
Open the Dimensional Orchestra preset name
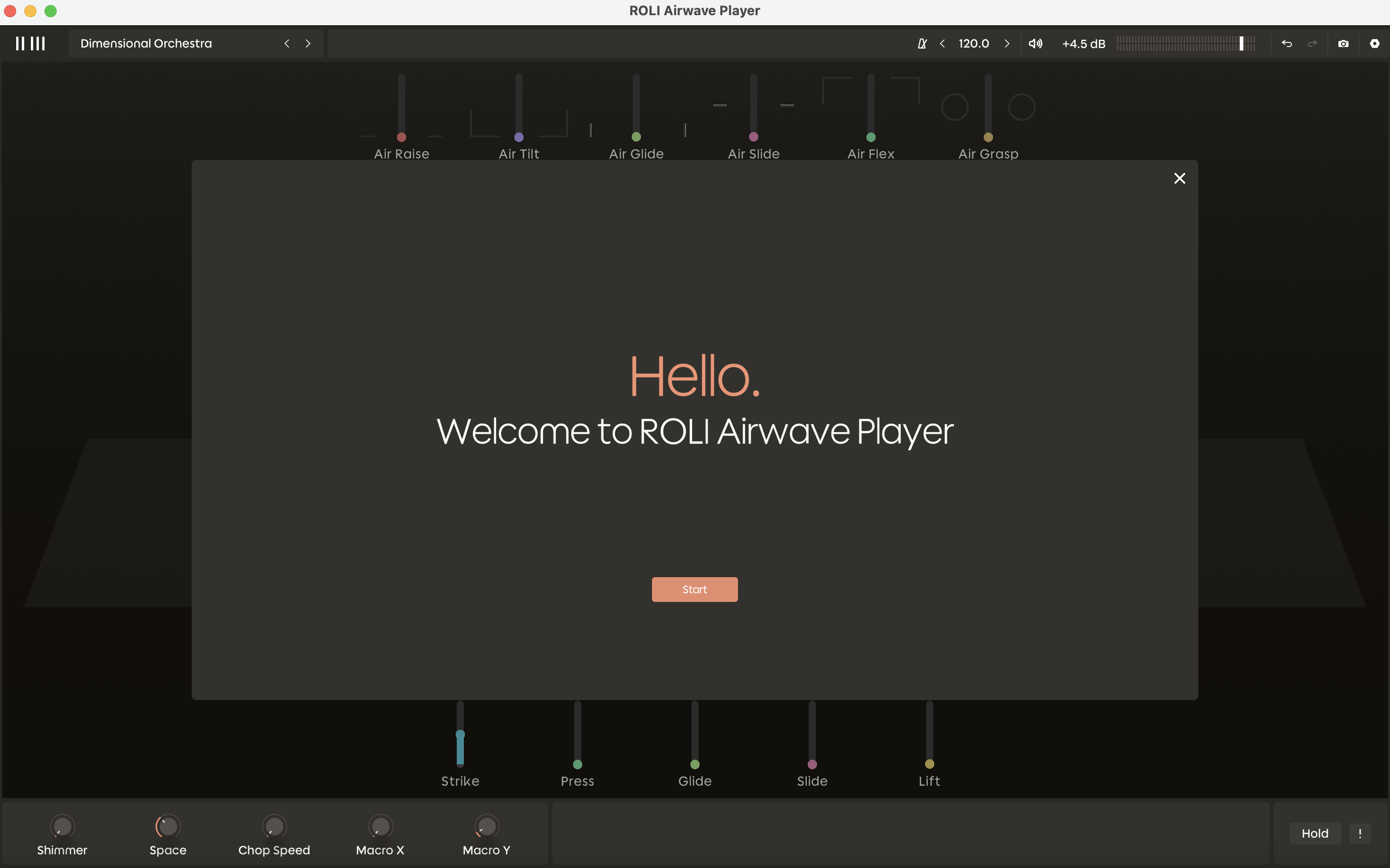(x=146, y=44)
